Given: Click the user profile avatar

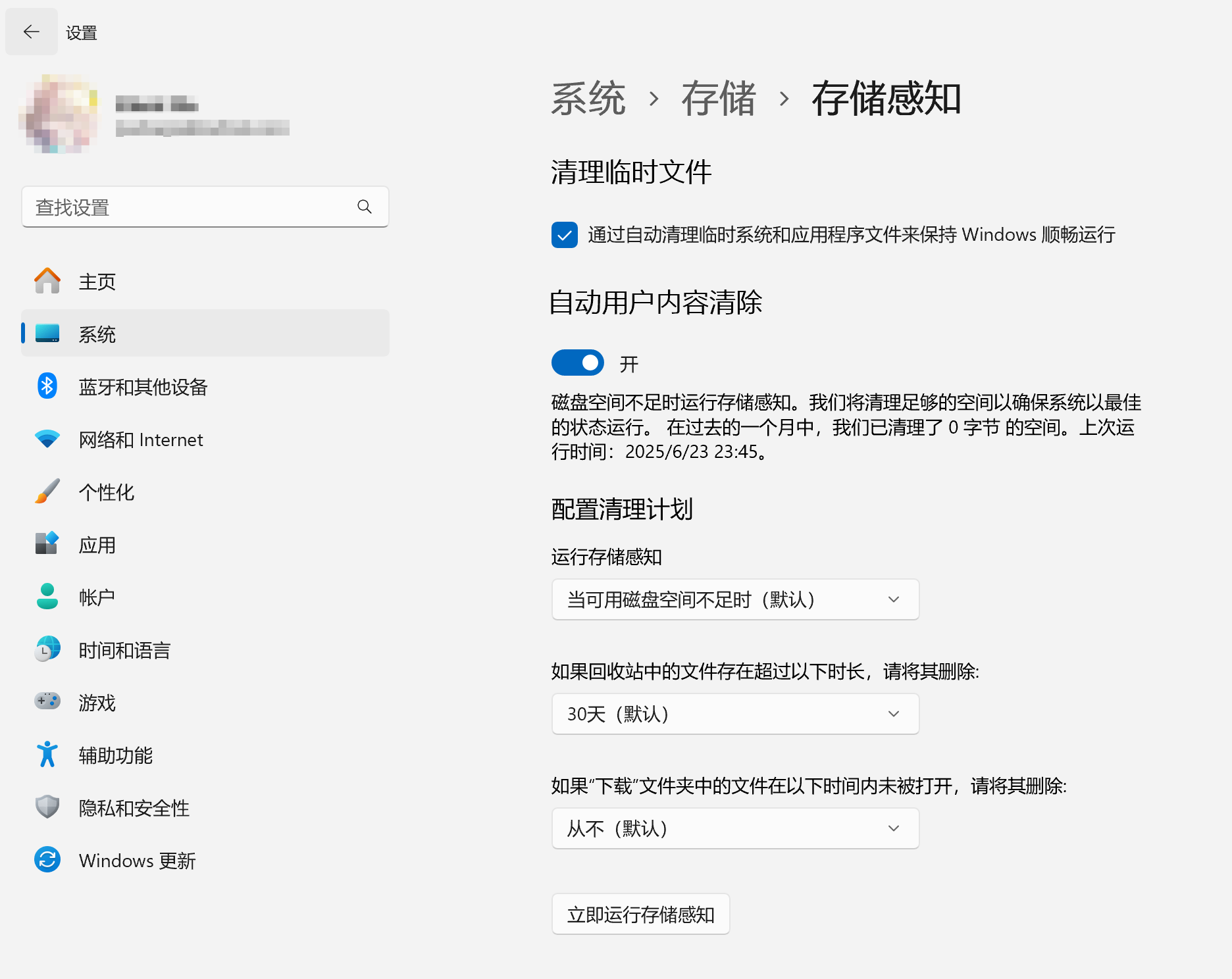Looking at the screenshot, I should point(61,114).
